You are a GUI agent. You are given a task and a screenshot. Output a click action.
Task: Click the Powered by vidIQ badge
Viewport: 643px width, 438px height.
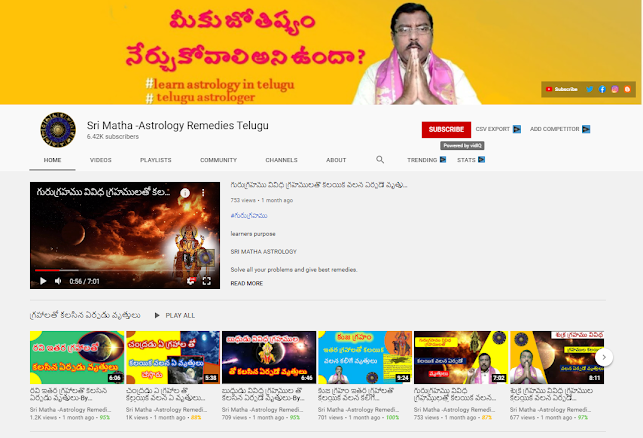click(462, 146)
